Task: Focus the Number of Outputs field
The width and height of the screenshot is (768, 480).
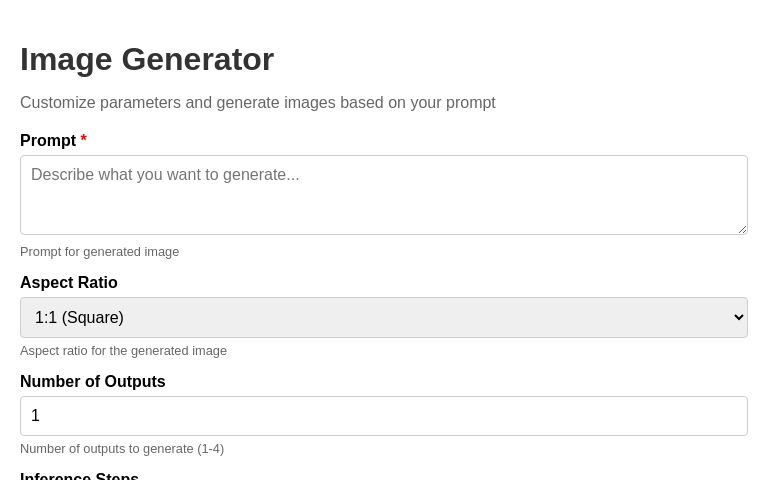Action: click(x=384, y=416)
